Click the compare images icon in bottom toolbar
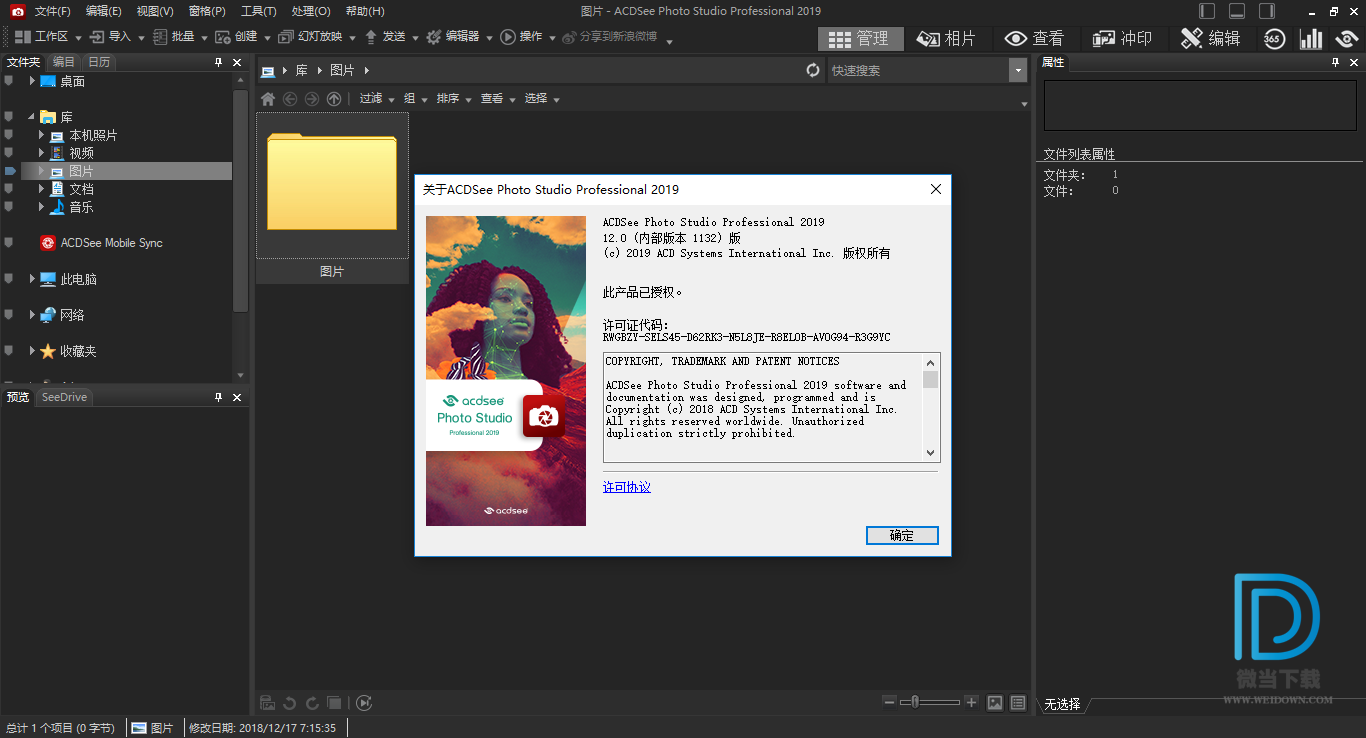Image resolution: width=1366 pixels, height=738 pixels. click(335, 703)
